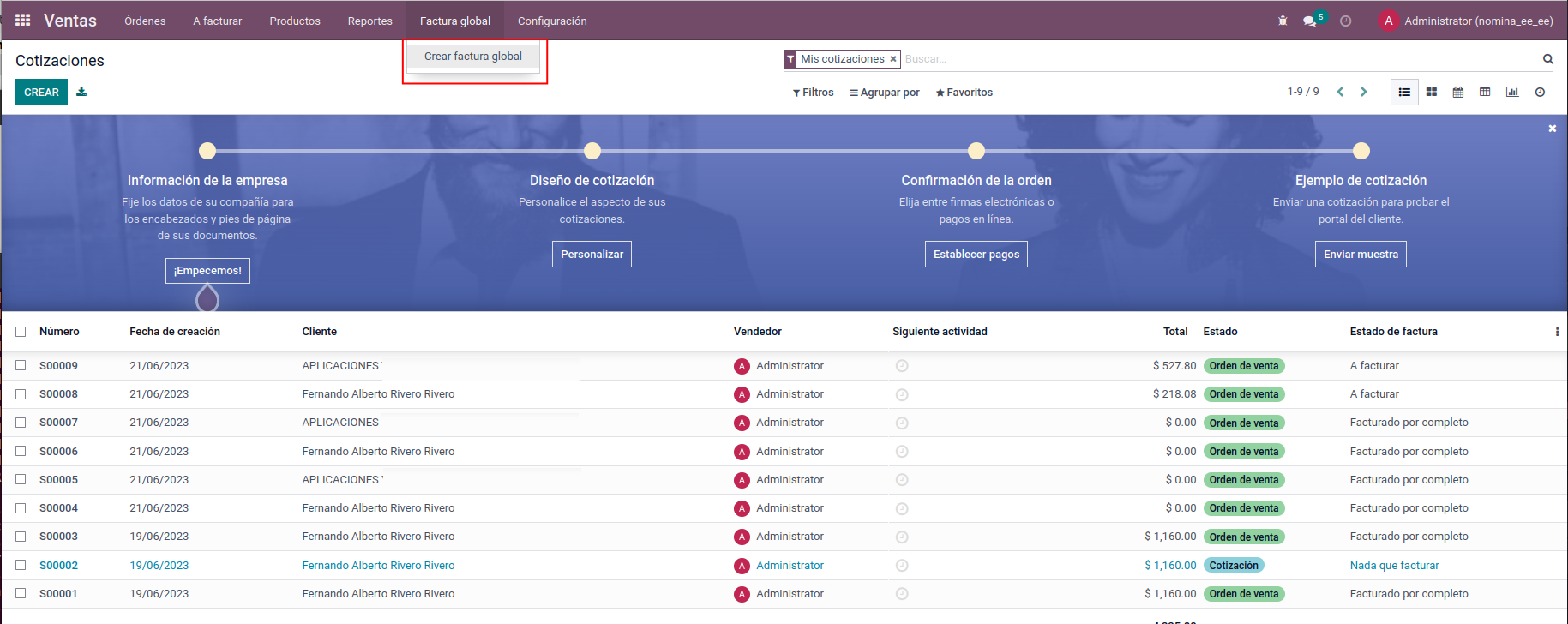Click the debug bug icon
1568x624 pixels.
pyautogui.click(x=1283, y=21)
